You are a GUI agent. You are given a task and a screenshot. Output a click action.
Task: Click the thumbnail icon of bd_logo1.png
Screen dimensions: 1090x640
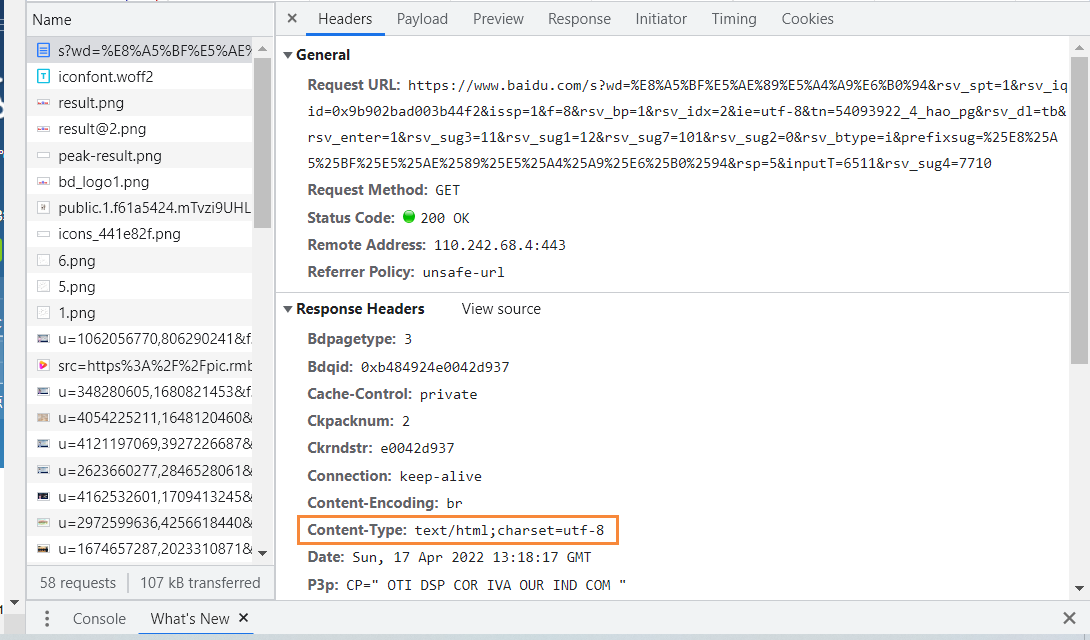tap(43, 182)
